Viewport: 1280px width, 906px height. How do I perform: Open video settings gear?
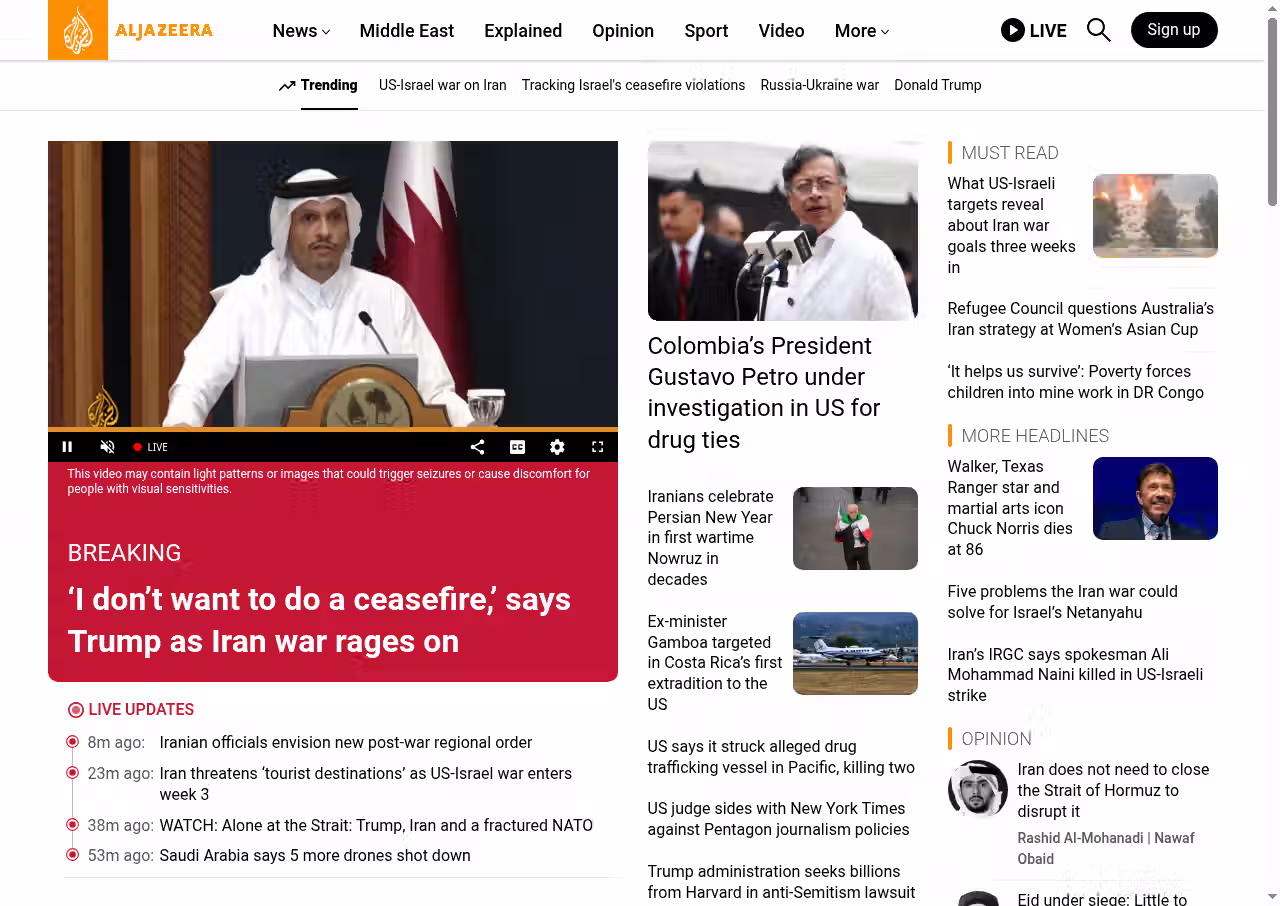click(x=557, y=447)
